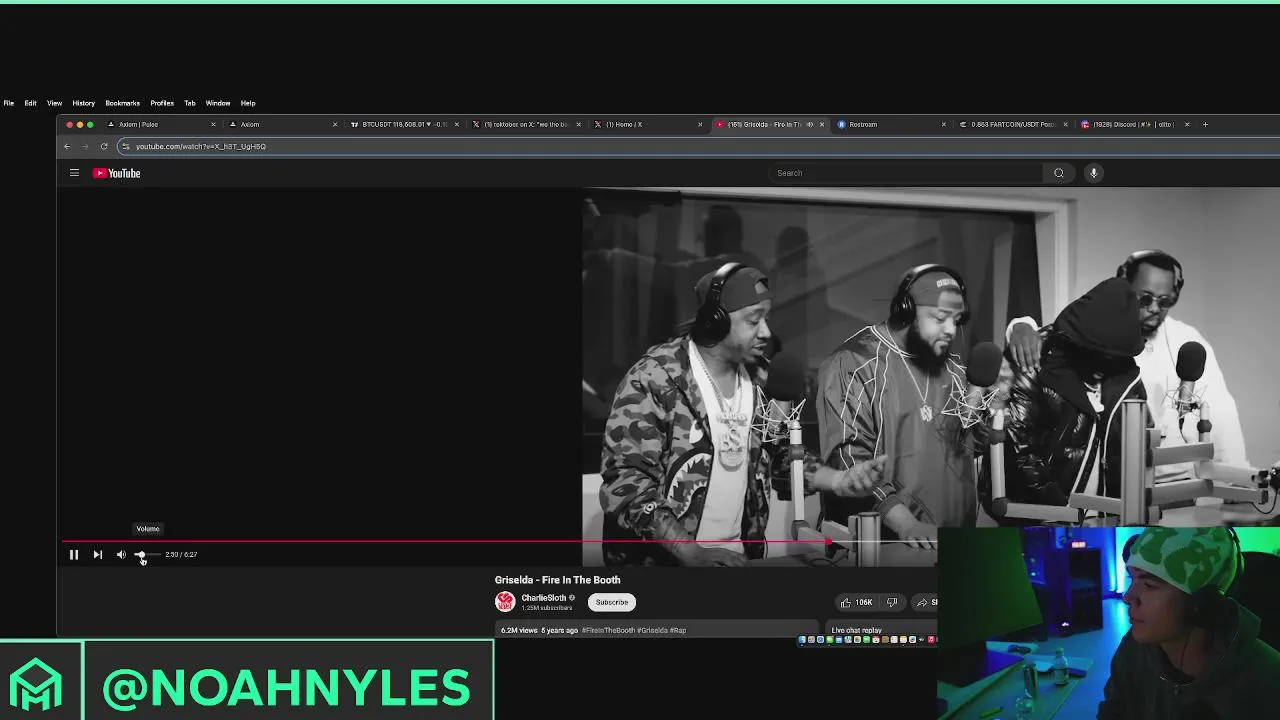Close the Axiom | Pulse tab
This screenshot has height=720, width=1280.
[213, 124]
